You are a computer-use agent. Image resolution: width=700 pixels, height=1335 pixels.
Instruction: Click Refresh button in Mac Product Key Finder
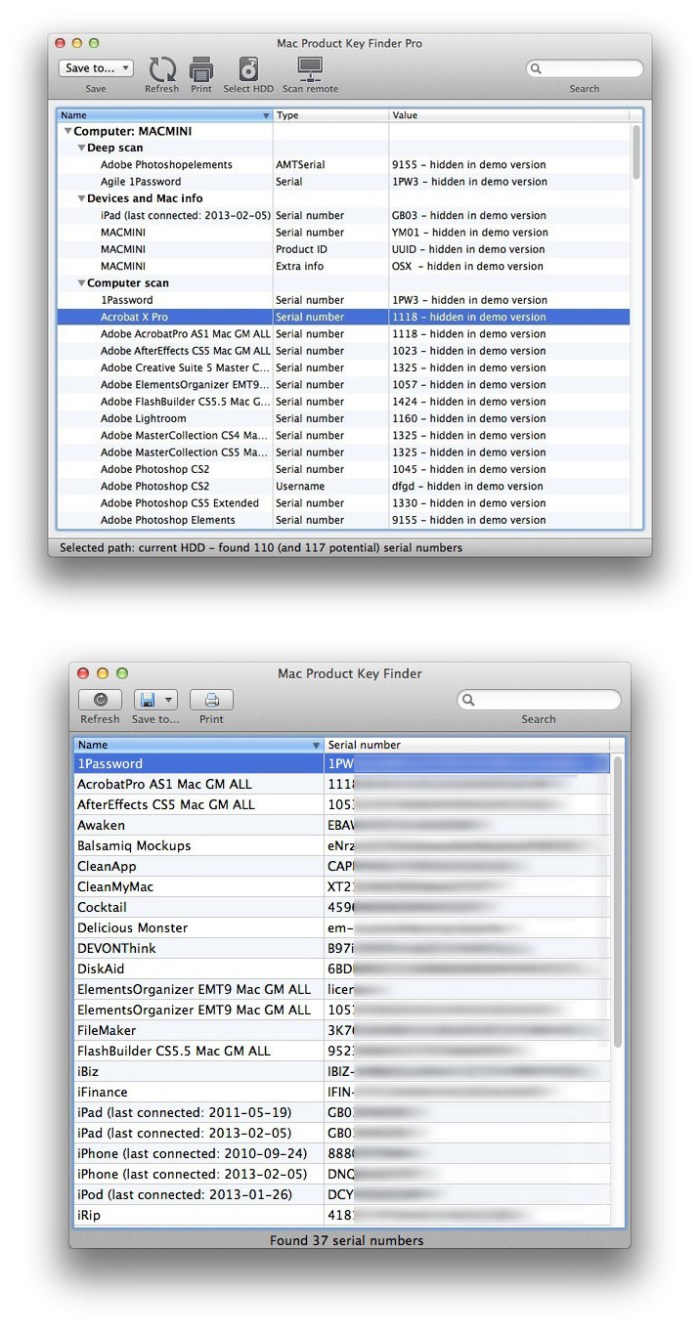click(100, 700)
